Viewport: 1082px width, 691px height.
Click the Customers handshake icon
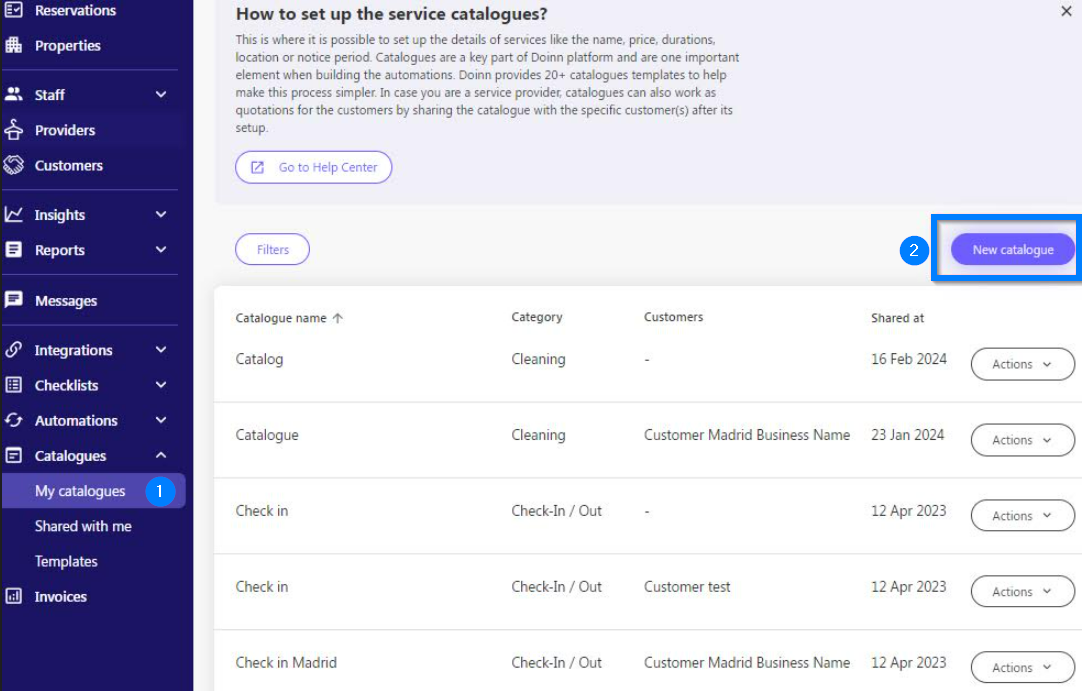tap(14, 165)
